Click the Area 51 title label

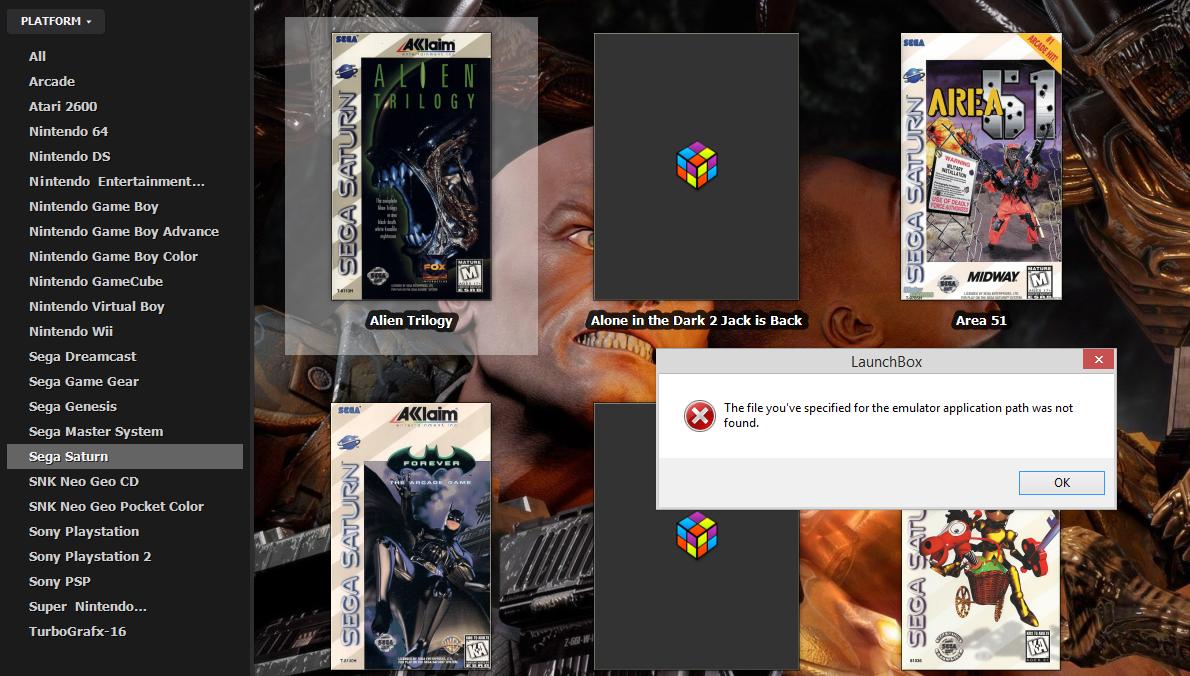coord(981,321)
